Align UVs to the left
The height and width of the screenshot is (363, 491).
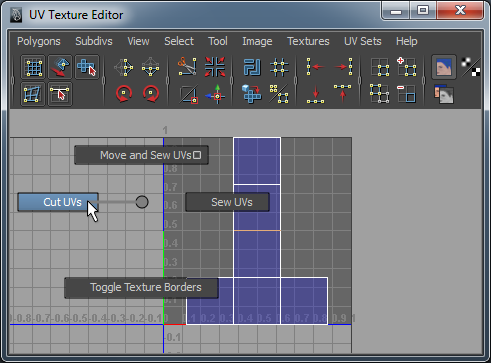315,66
